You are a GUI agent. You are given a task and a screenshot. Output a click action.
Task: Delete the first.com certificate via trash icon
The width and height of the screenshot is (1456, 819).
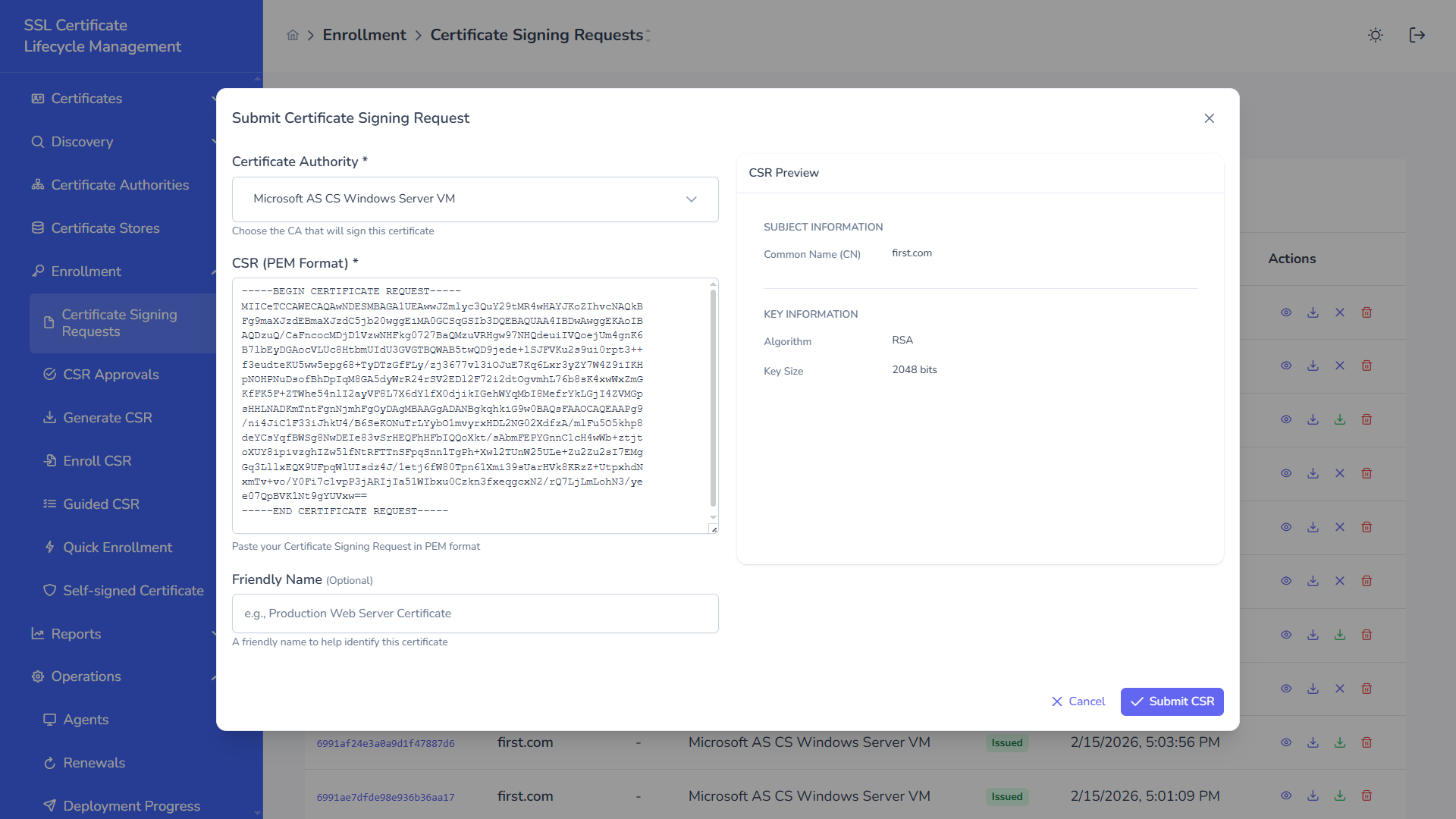click(1367, 742)
